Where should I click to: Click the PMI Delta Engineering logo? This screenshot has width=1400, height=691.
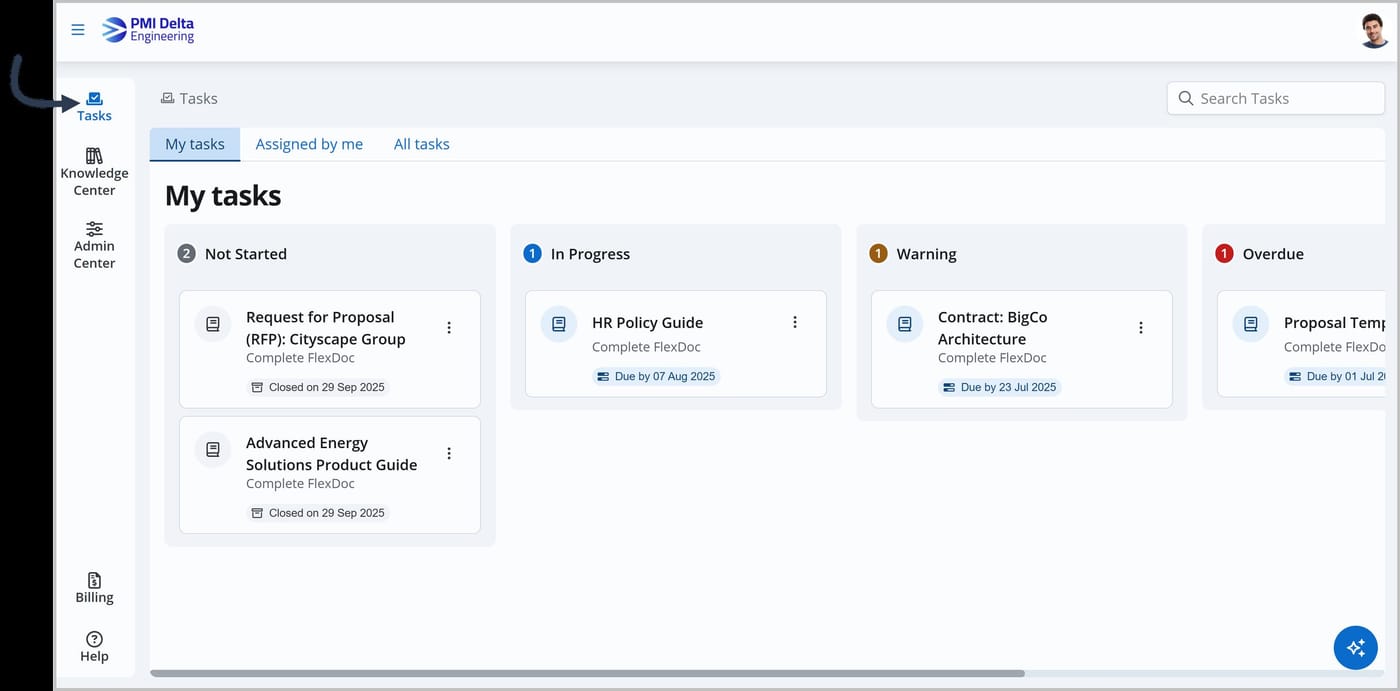coord(148,30)
